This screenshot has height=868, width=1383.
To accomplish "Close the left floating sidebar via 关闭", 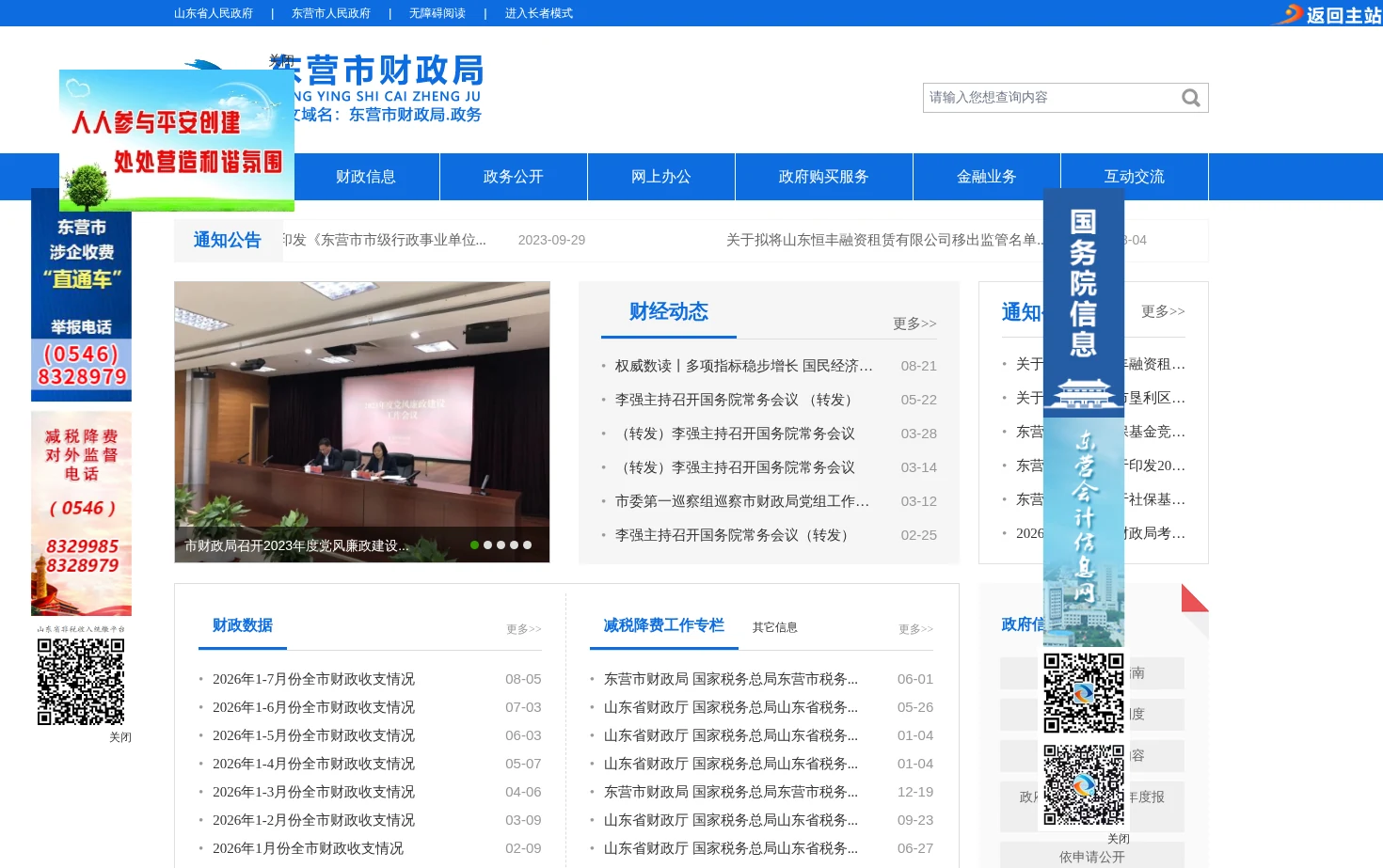I will click(120, 737).
